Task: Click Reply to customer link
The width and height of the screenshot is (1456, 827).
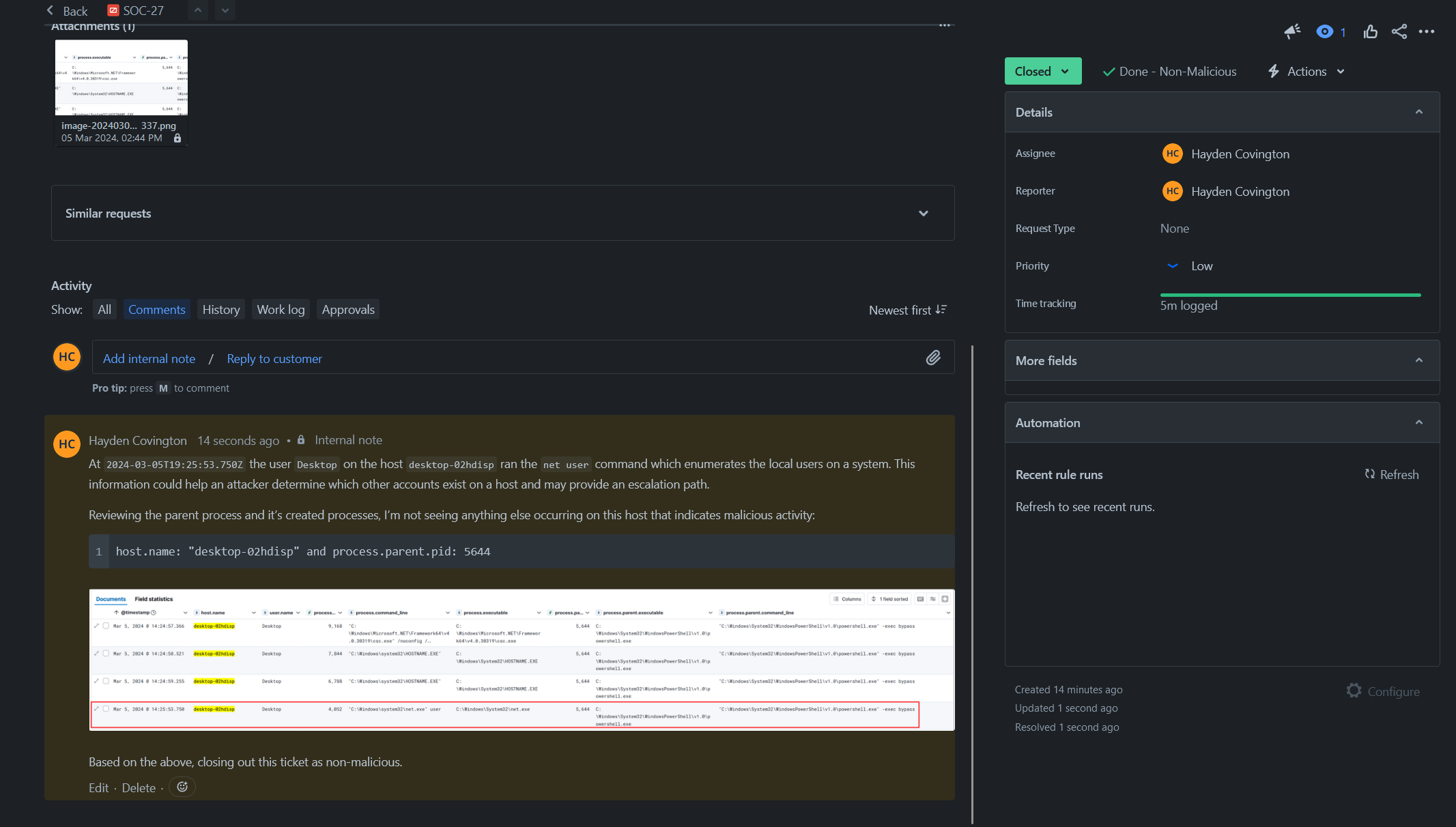Action: pos(274,358)
